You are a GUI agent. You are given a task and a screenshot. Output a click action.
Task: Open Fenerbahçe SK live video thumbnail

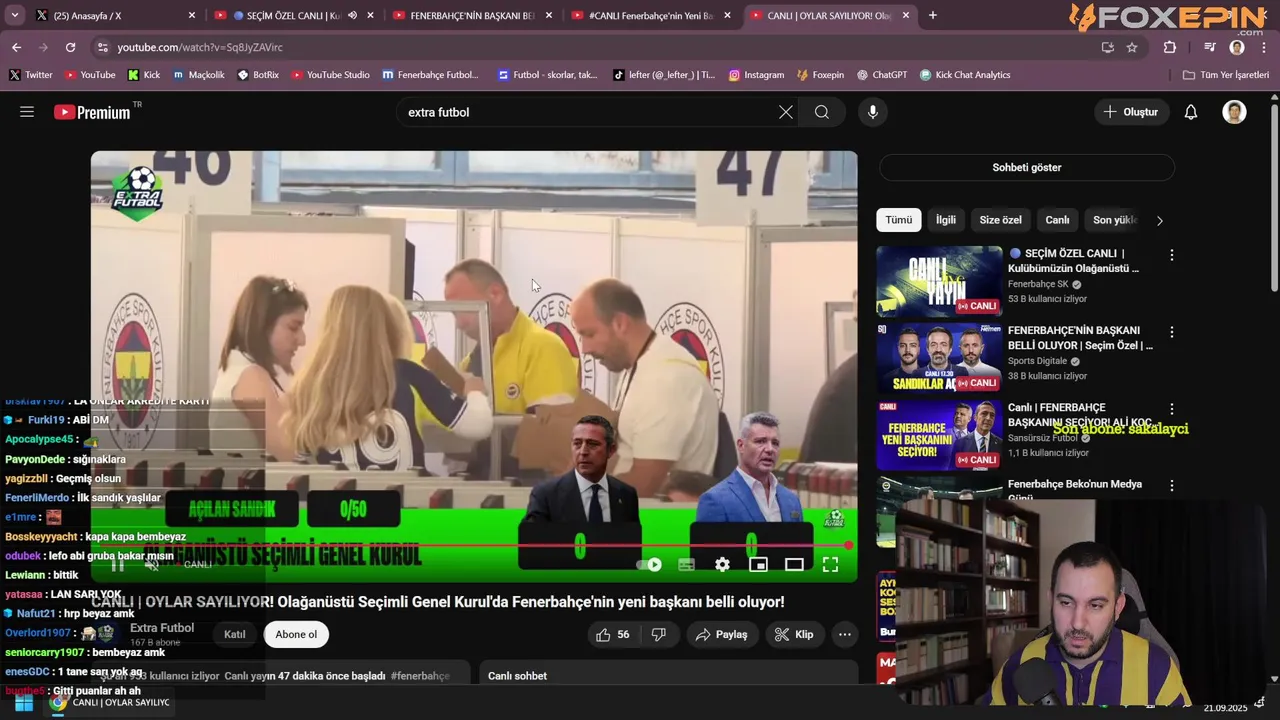(939, 281)
